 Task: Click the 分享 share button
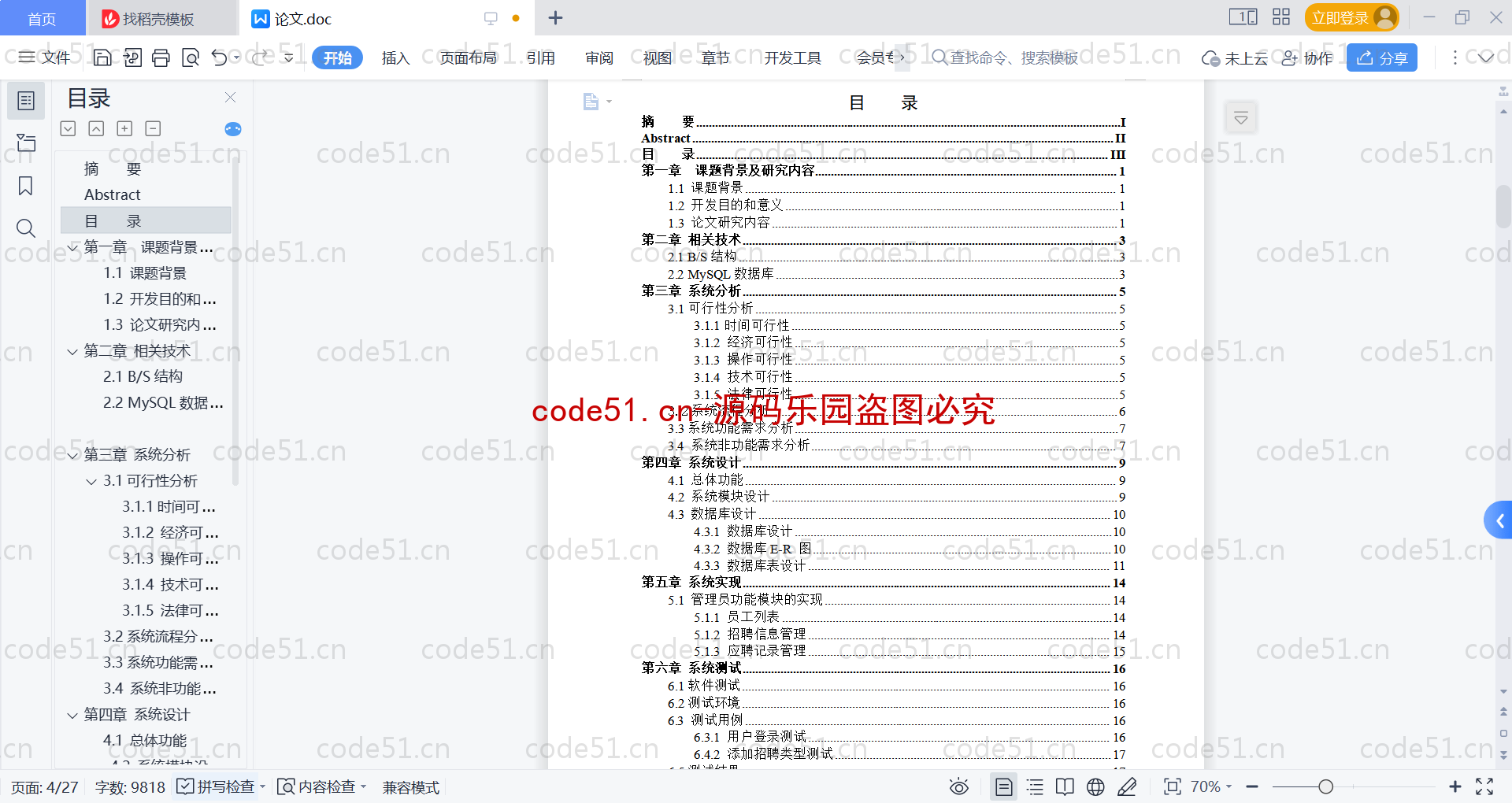pos(1382,57)
